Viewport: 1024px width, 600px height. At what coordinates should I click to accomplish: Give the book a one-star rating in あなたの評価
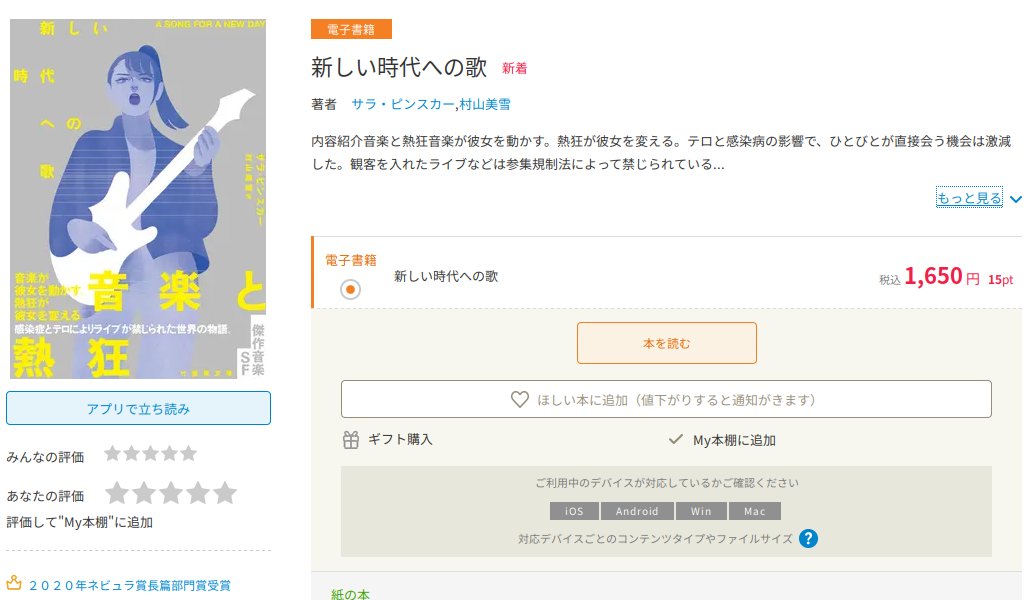click(117, 493)
